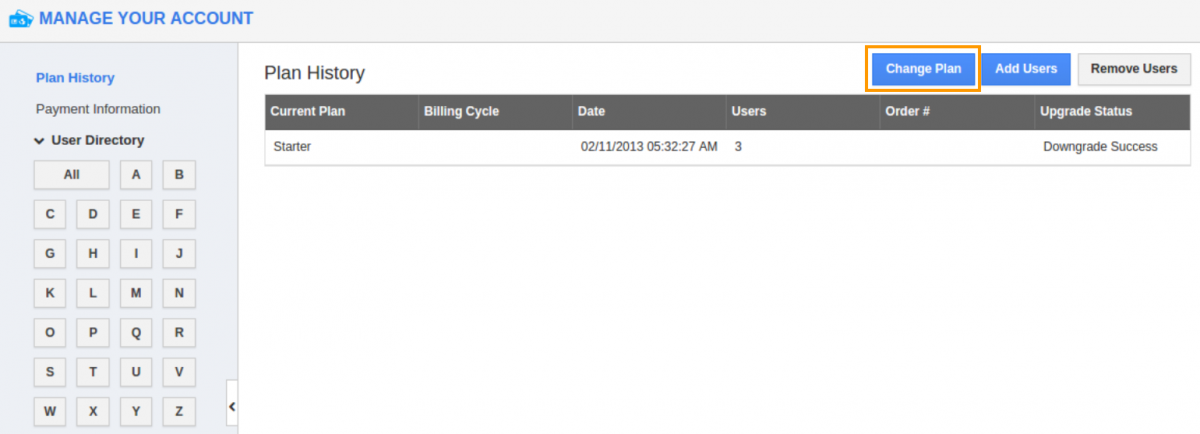Click the Manage Your Account title
This screenshot has height=434, width=1200.
click(x=146, y=18)
